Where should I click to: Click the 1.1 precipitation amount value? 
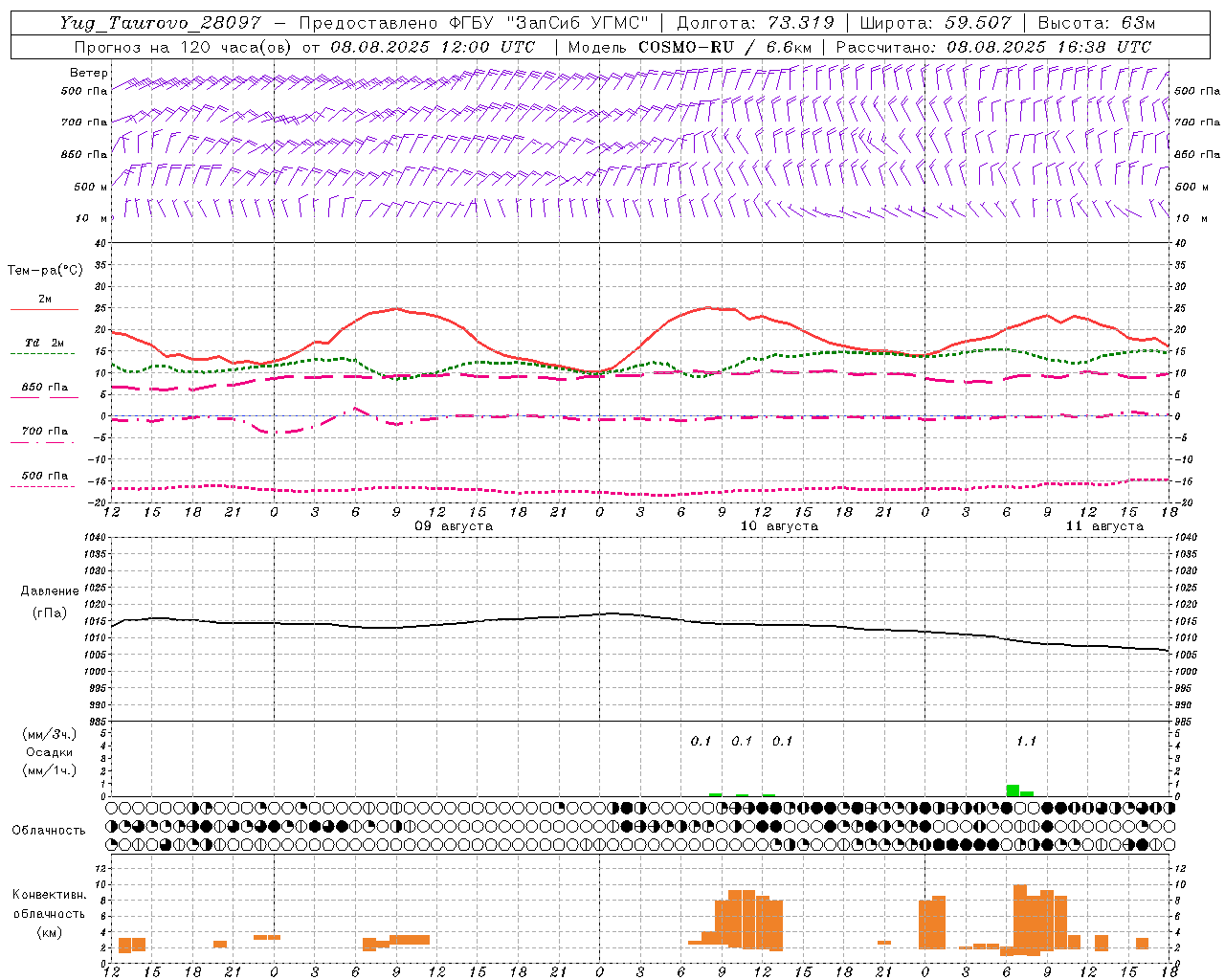[1026, 742]
